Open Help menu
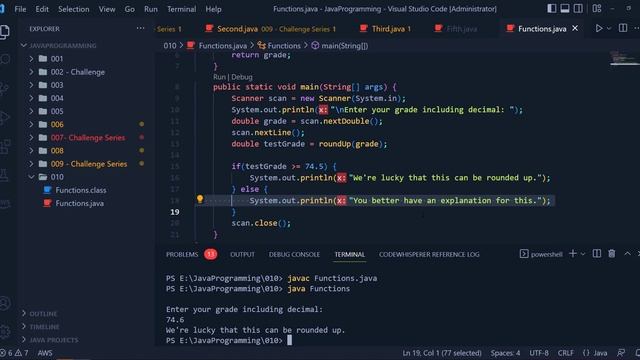The width and height of the screenshot is (640, 360). [x=213, y=9]
